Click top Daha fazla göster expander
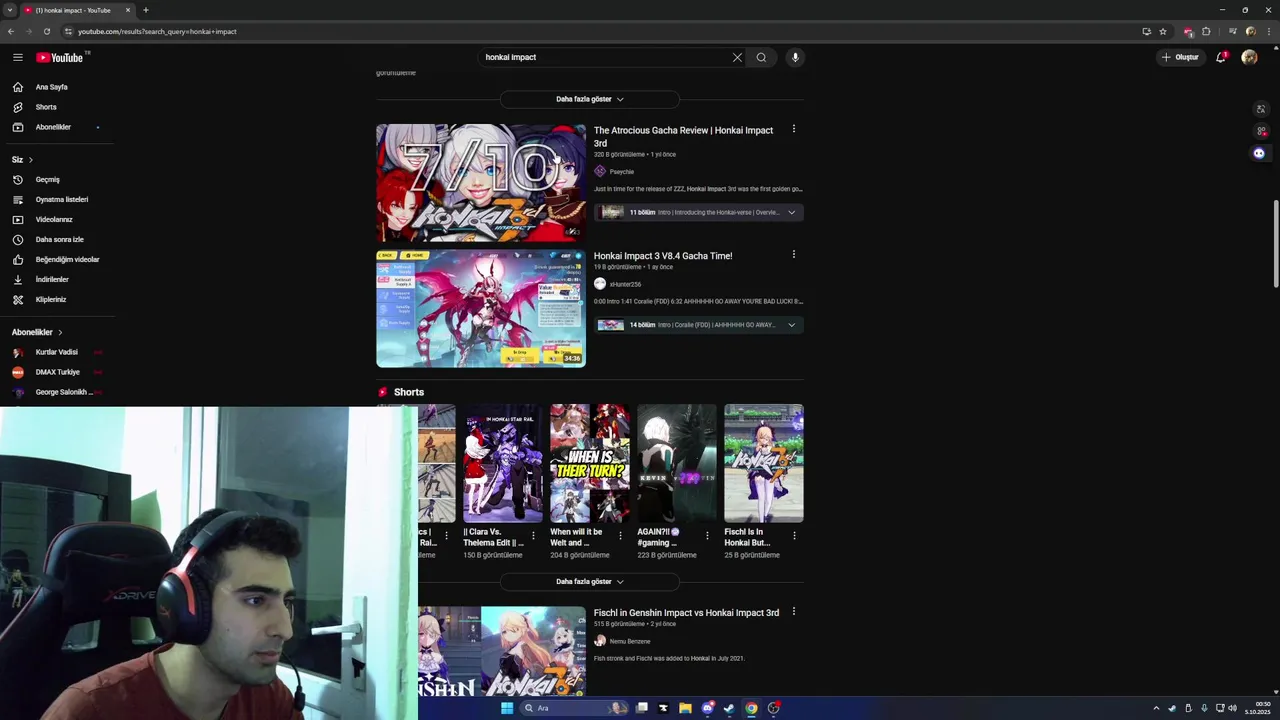Viewport: 1280px width, 720px height. point(590,99)
